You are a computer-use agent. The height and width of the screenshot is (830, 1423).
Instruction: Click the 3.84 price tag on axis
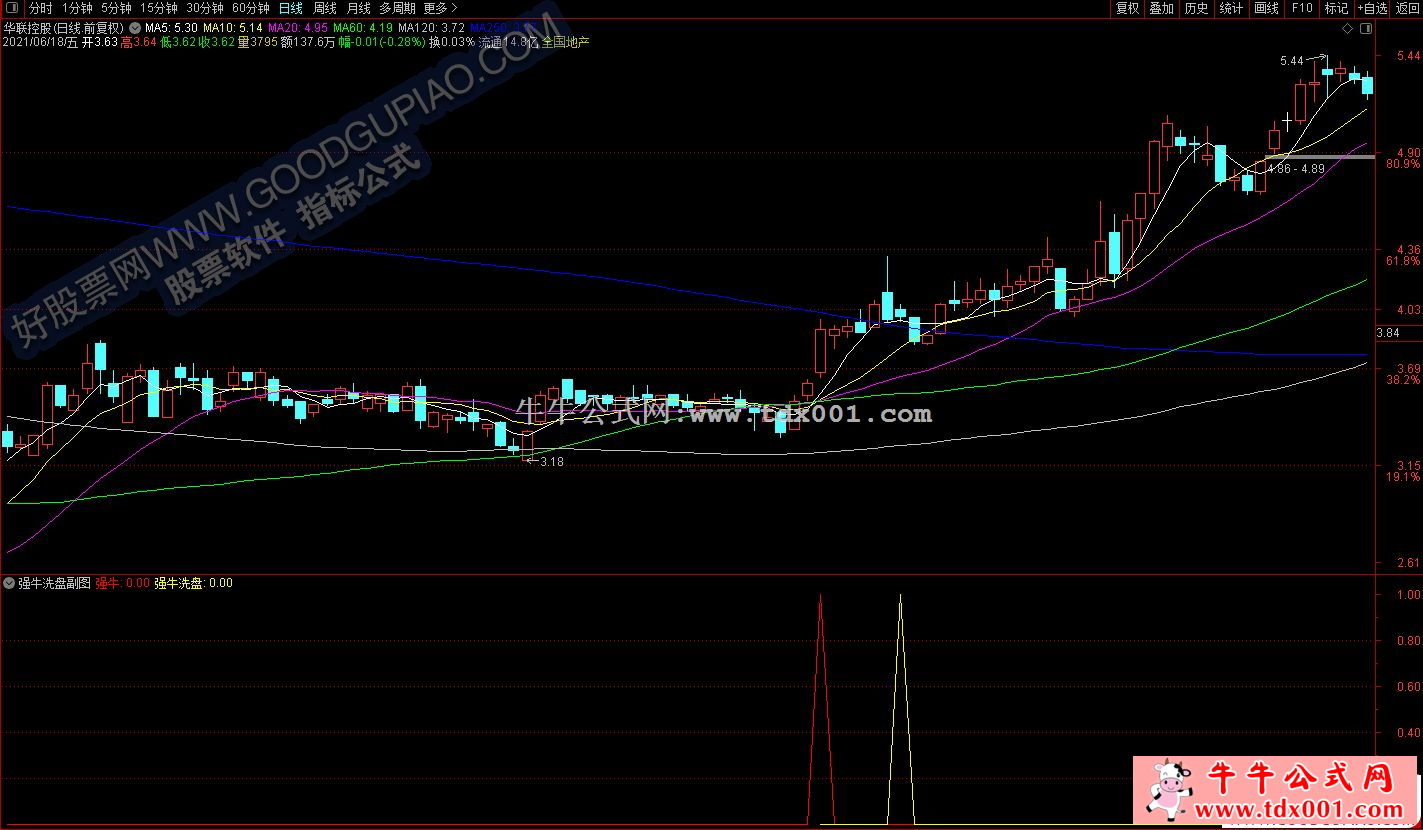1388,334
